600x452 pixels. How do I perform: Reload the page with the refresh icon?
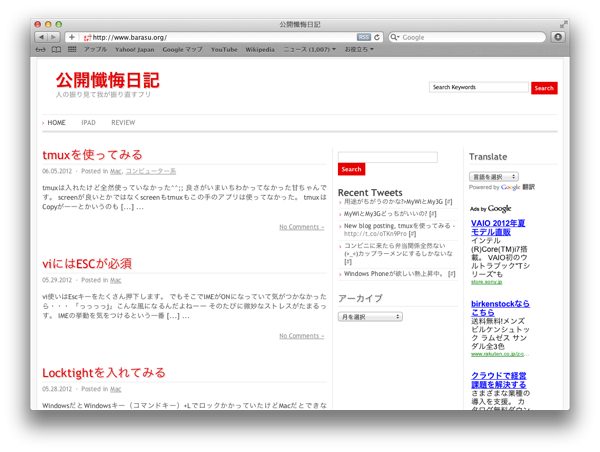(377, 37)
